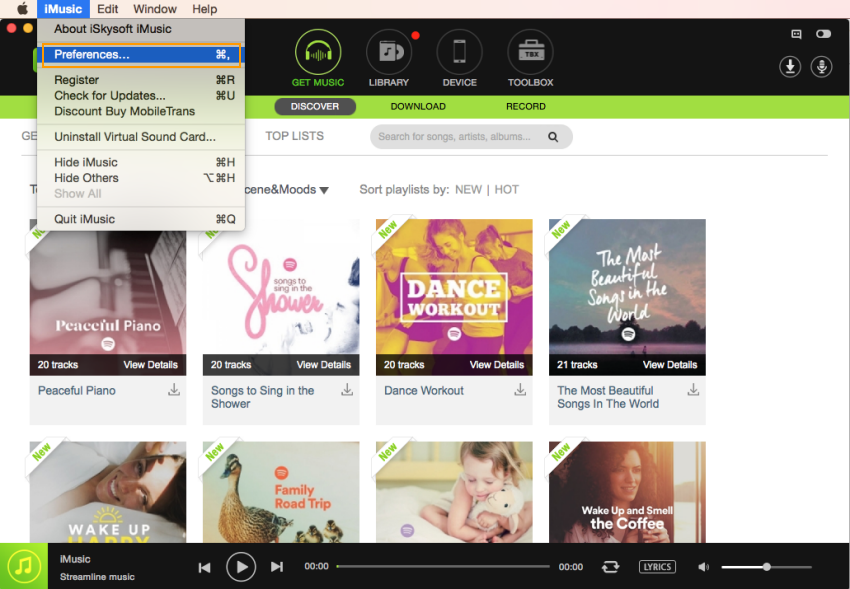This screenshot has height=589, width=850.
Task: Open the child with teddy playlist cover
Action: click(x=454, y=492)
